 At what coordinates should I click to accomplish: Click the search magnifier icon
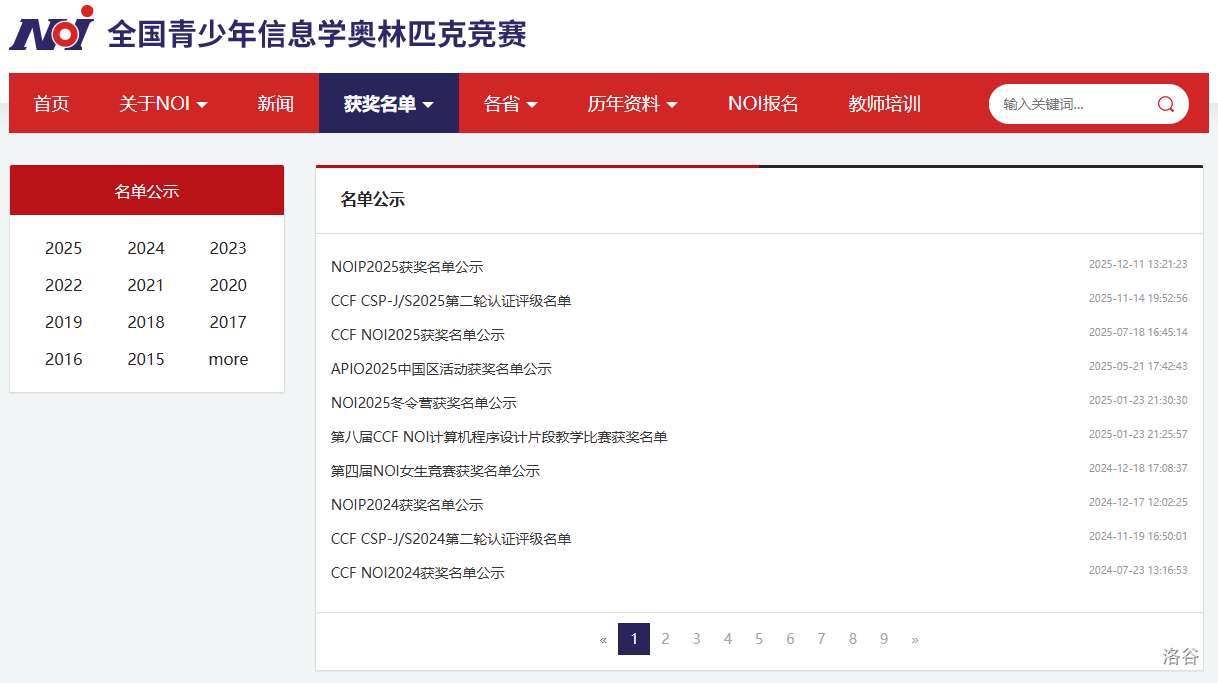tap(1165, 104)
